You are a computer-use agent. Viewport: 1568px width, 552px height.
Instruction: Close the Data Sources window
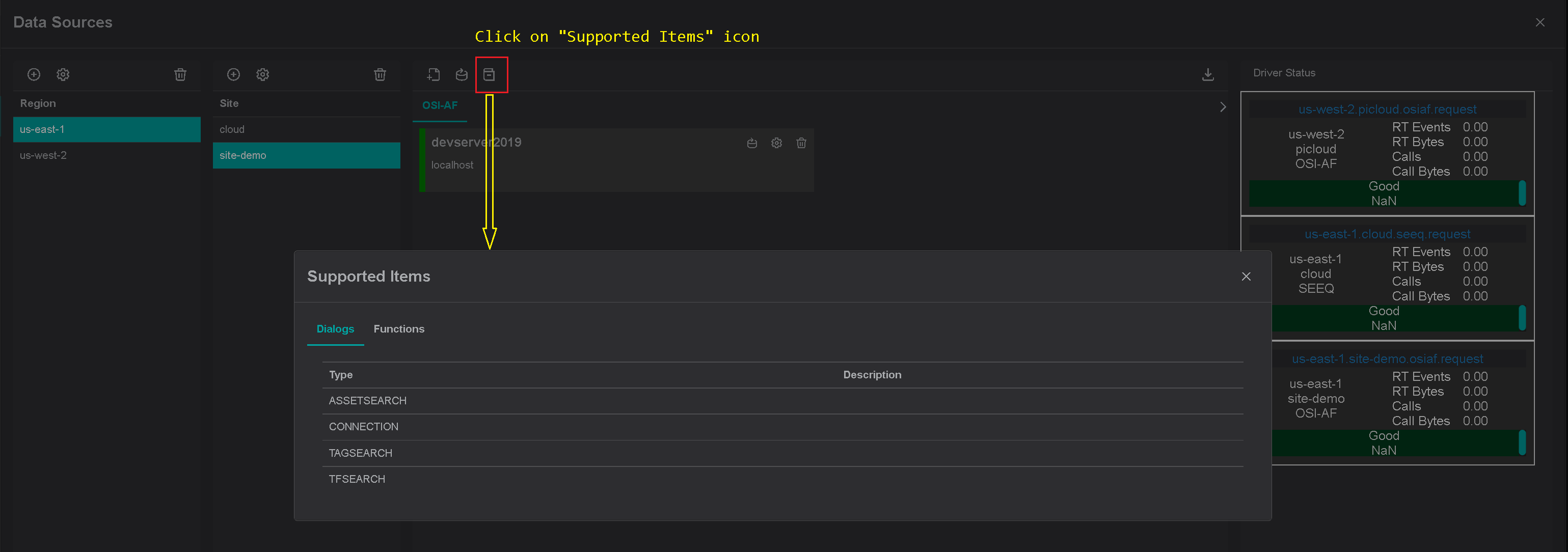click(1540, 22)
